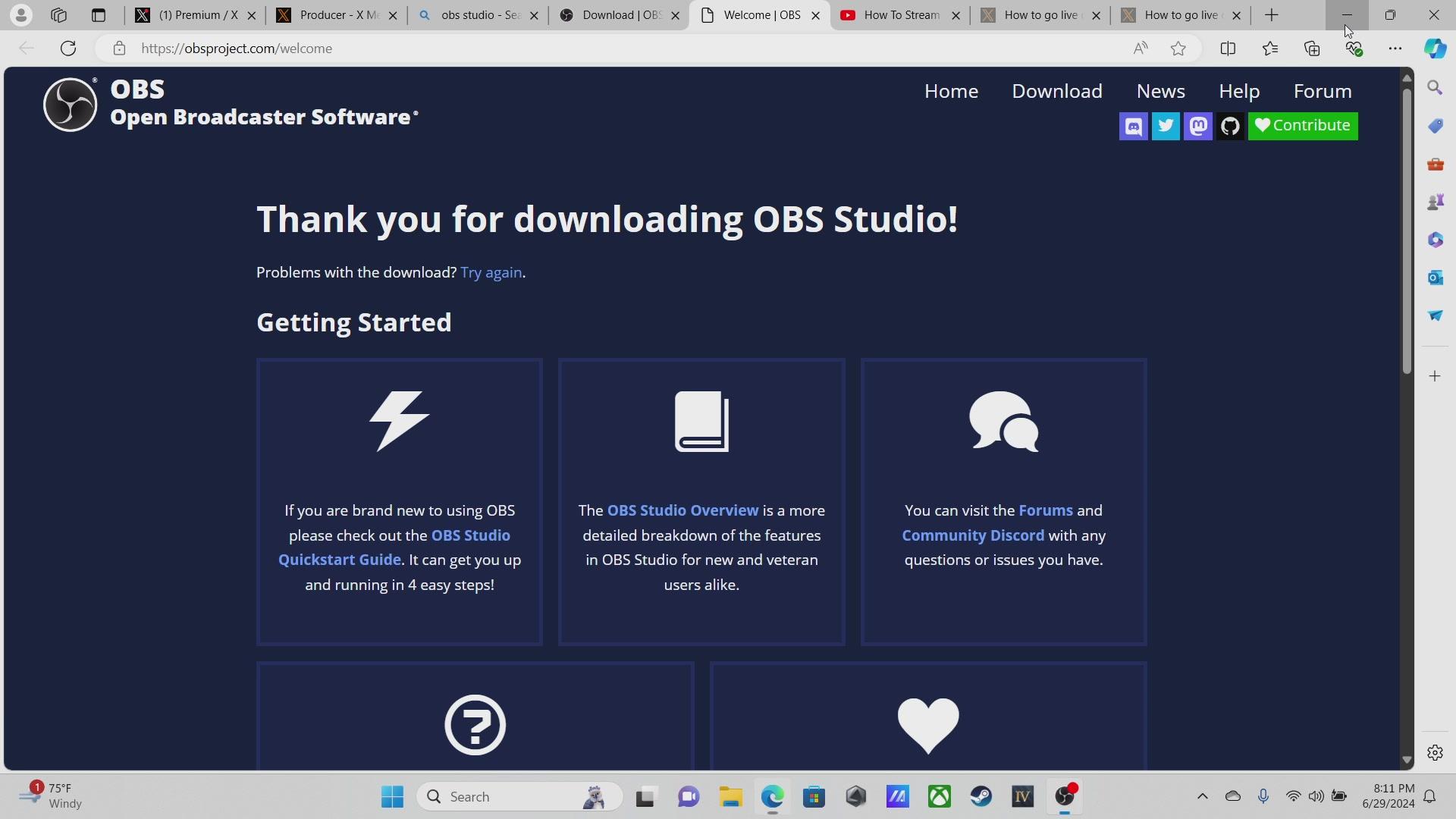
Task: Open the Copilot sidebar
Action: click(1435, 49)
